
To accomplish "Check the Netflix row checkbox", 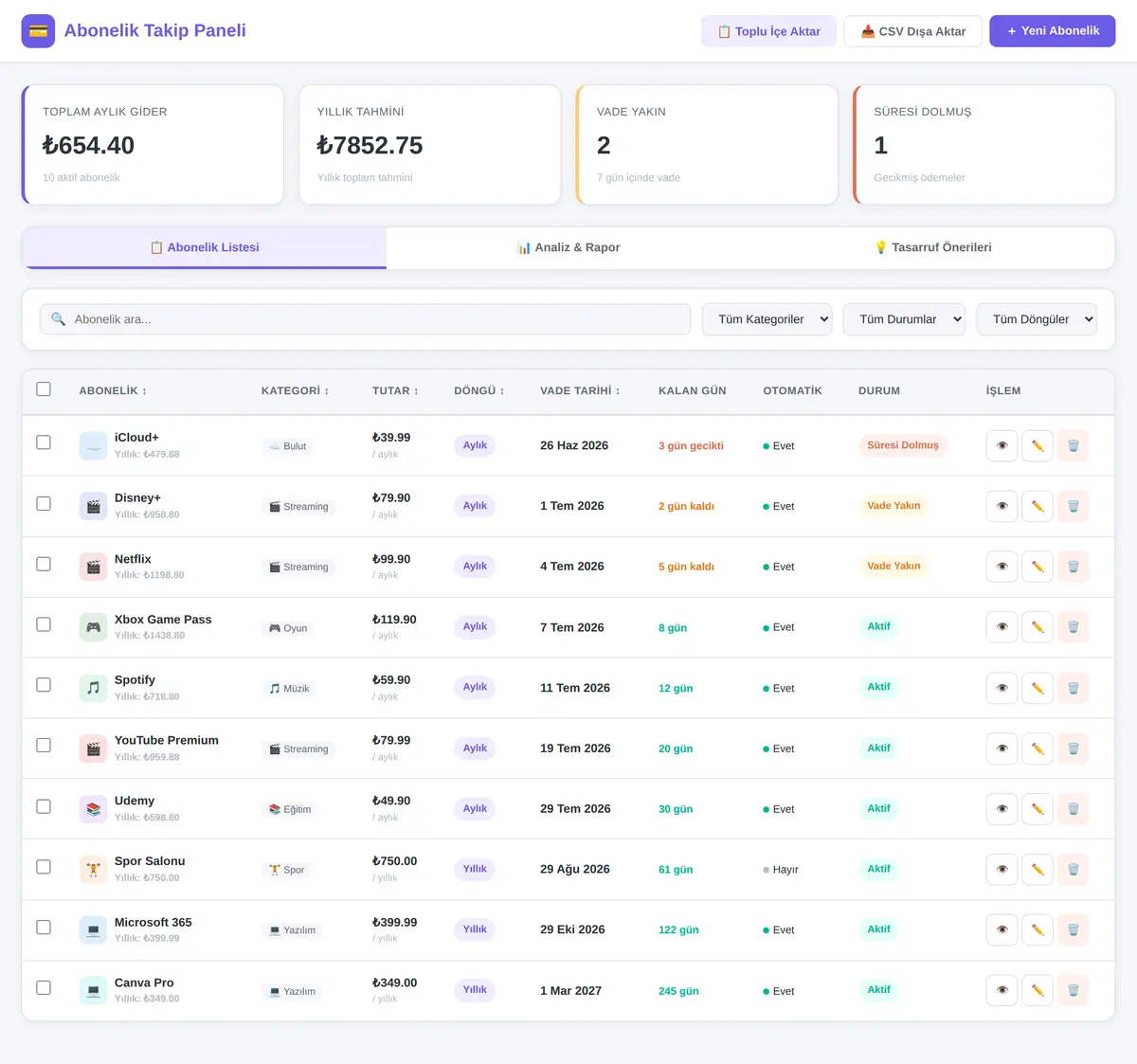I will pyautogui.click(x=44, y=564).
